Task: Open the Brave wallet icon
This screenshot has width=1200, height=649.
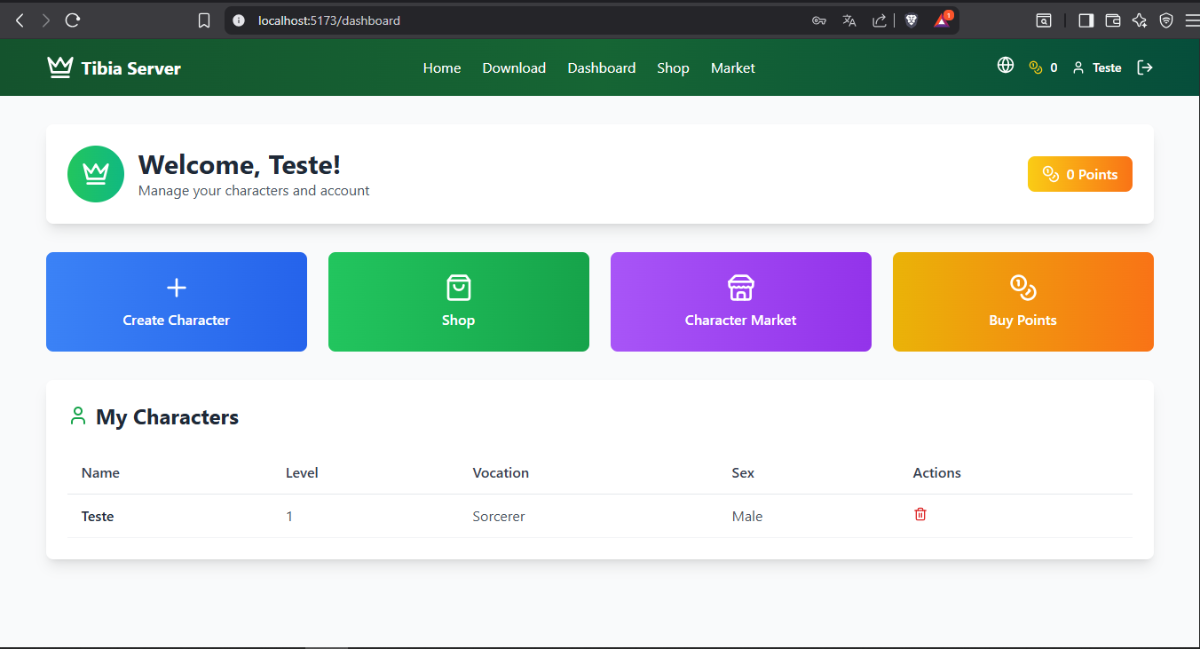Action: (1112, 20)
